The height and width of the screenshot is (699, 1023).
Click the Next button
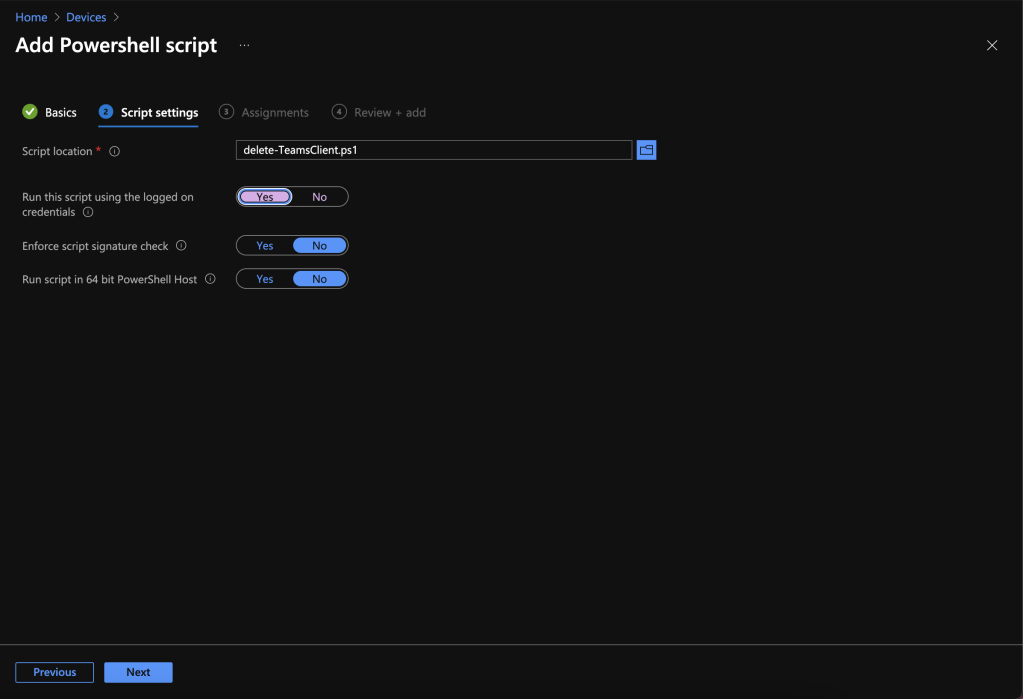[138, 673]
